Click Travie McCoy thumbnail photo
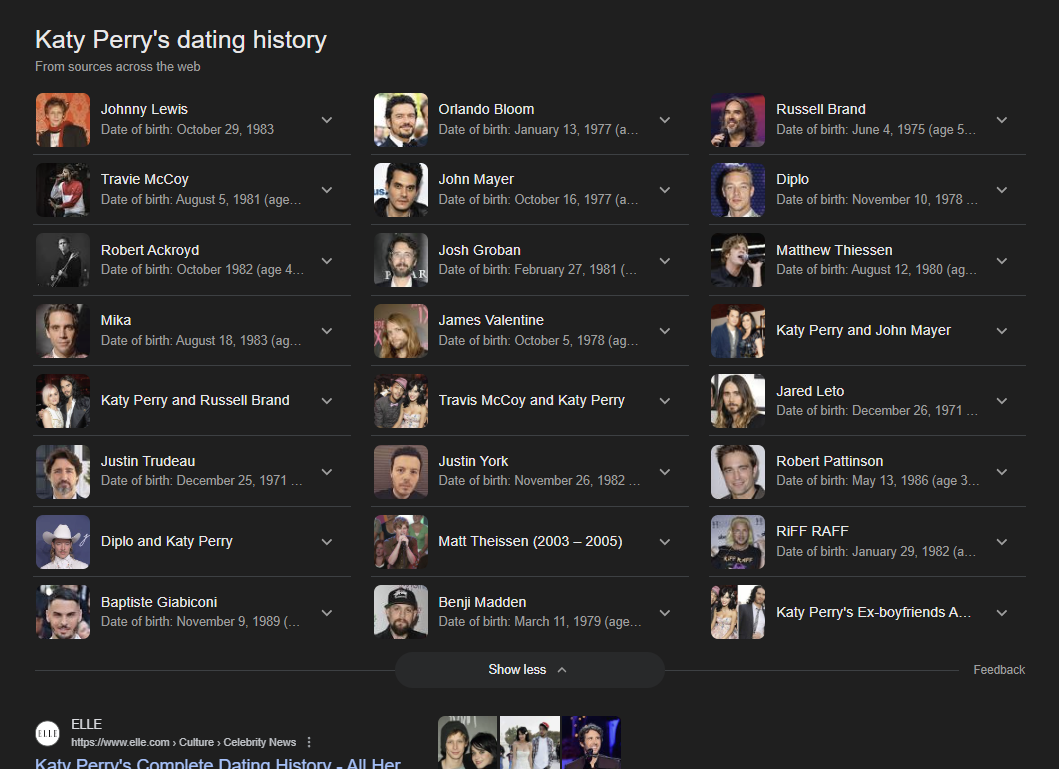This screenshot has width=1059, height=769. point(63,190)
